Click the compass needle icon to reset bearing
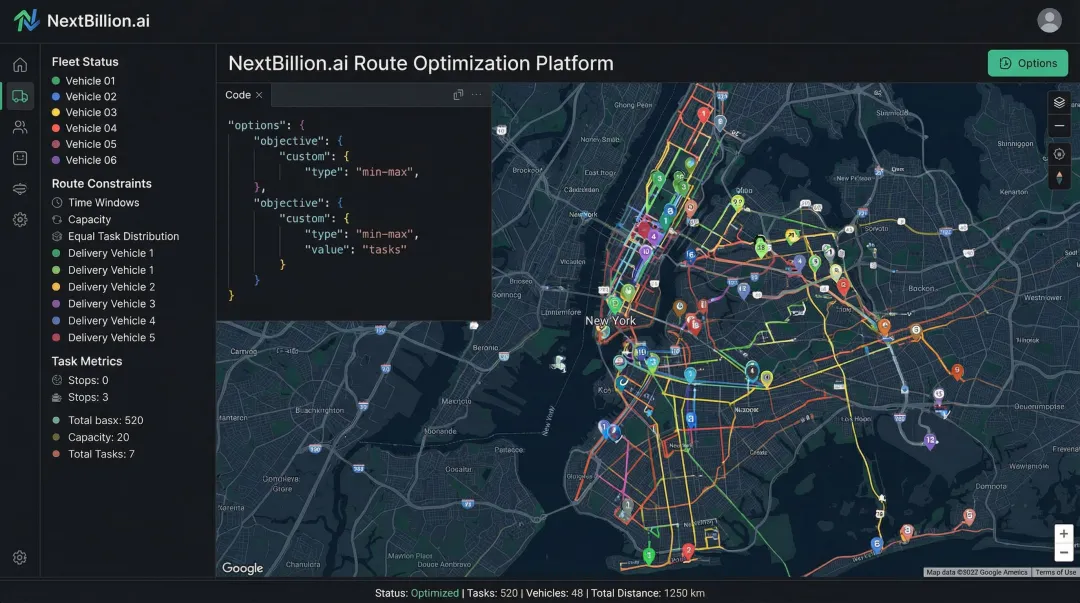 coord(1059,177)
